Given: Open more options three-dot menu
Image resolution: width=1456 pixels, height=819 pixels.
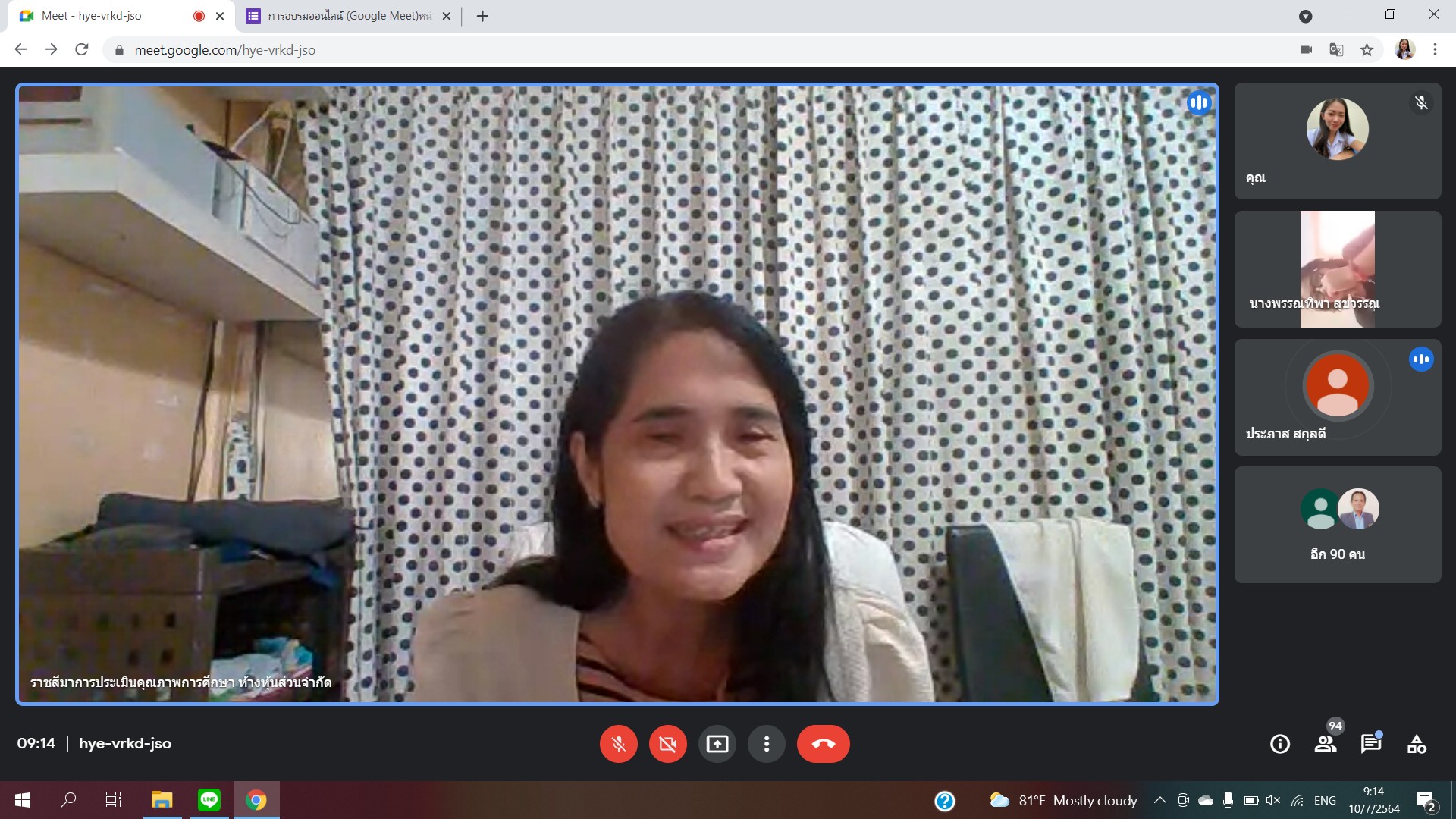Looking at the screenshot, I should coord(766,744).
